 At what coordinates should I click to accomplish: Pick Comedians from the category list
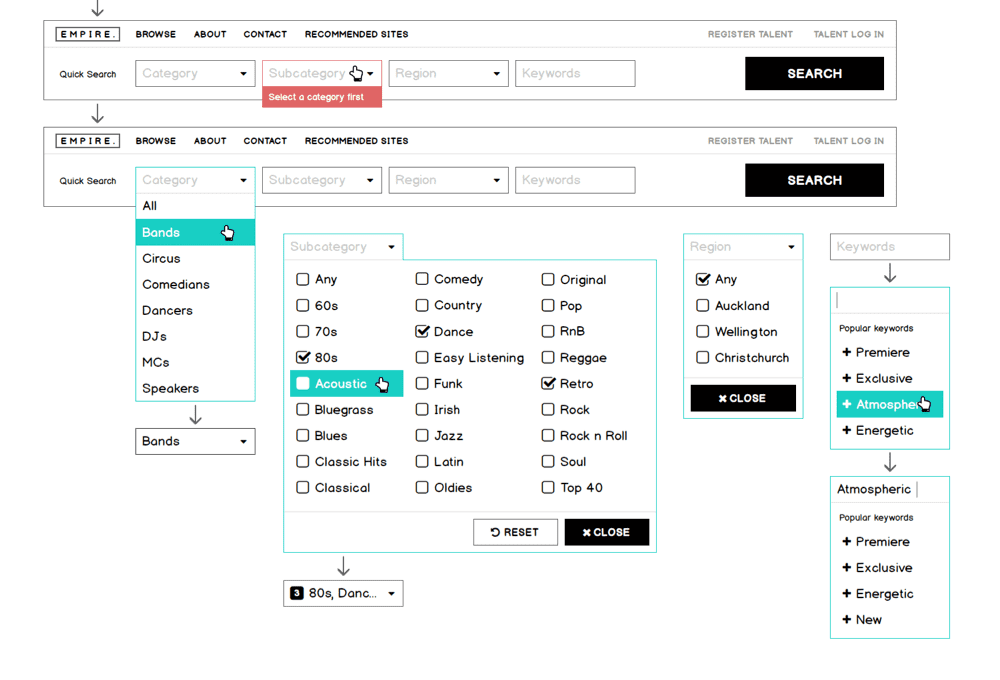click(195, 285)
